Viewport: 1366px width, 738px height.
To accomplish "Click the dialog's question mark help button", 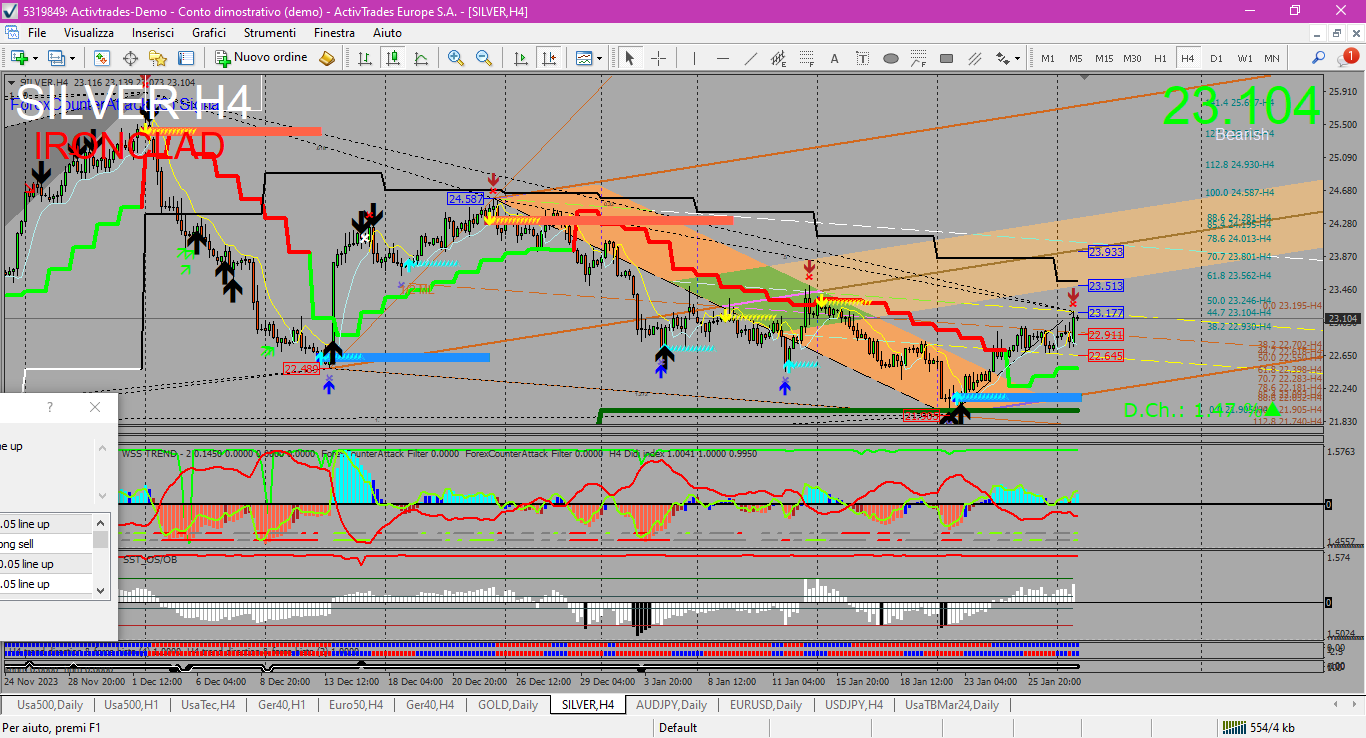I will [x=50, y=407].
